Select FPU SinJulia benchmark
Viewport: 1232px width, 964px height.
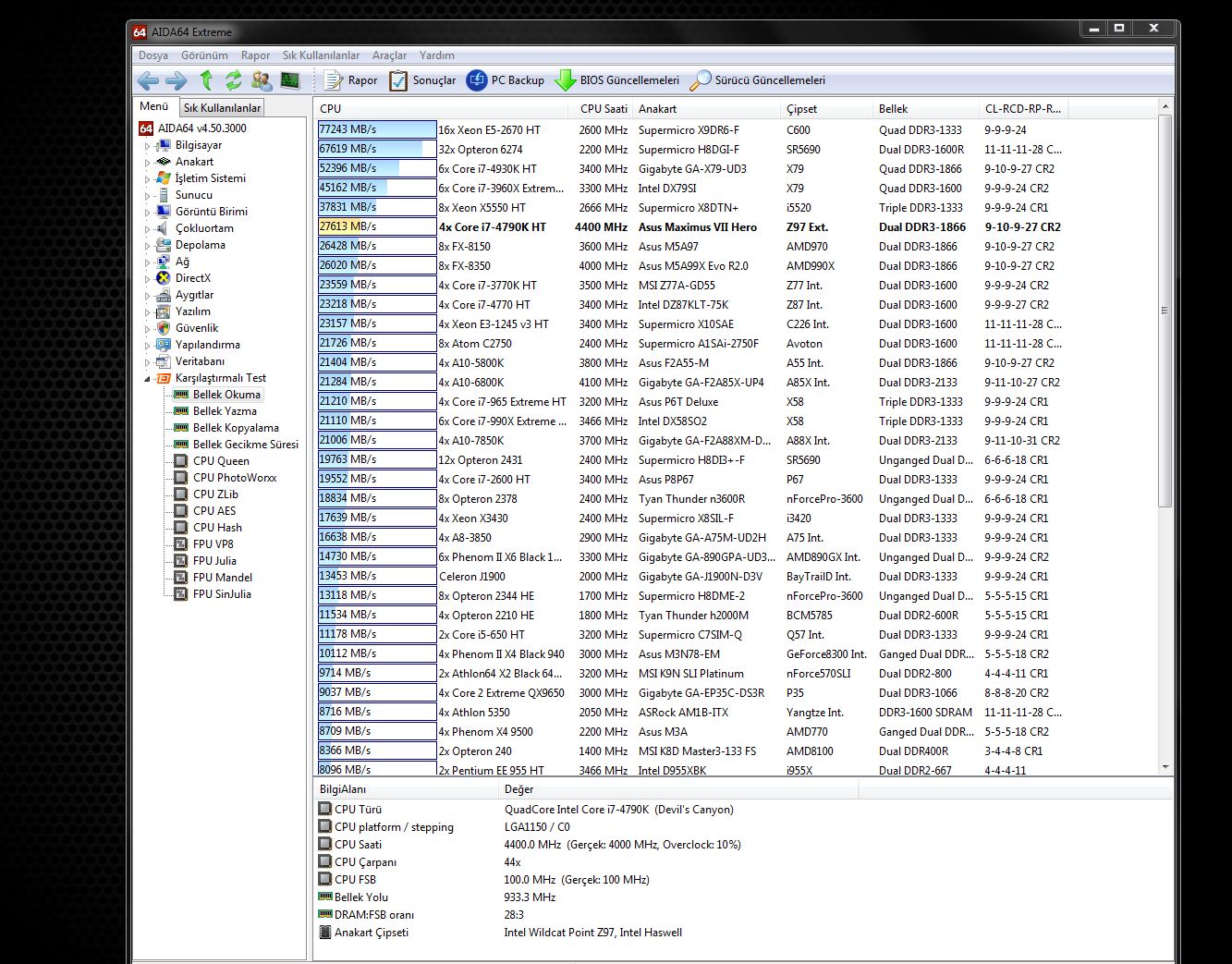tap(222, 594)
